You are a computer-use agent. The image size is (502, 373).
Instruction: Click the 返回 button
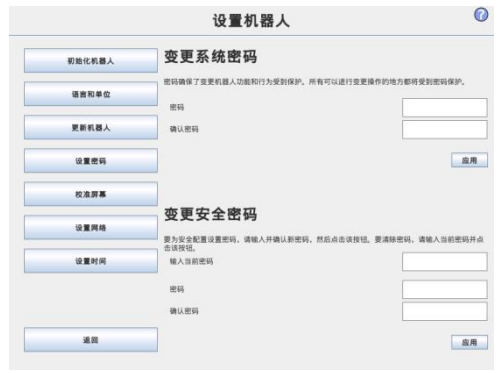click(x=91, y=340)
